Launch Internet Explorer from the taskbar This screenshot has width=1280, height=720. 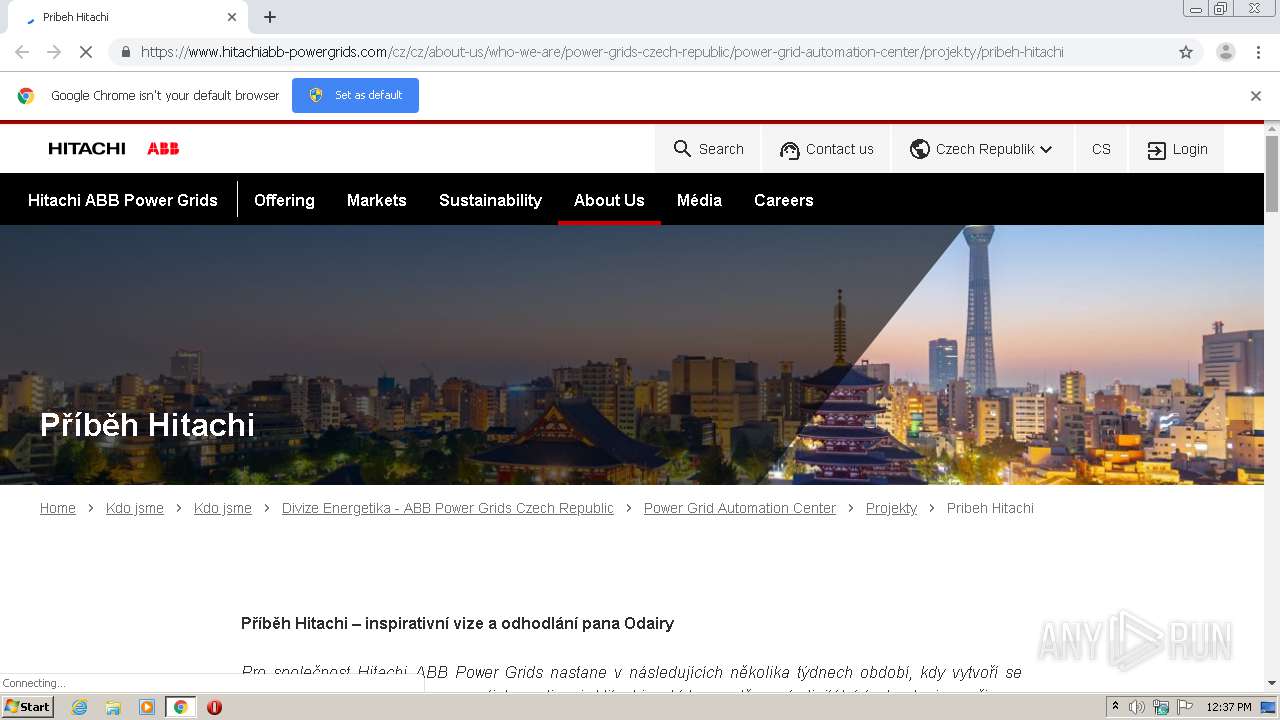click(x=79, y=707)
